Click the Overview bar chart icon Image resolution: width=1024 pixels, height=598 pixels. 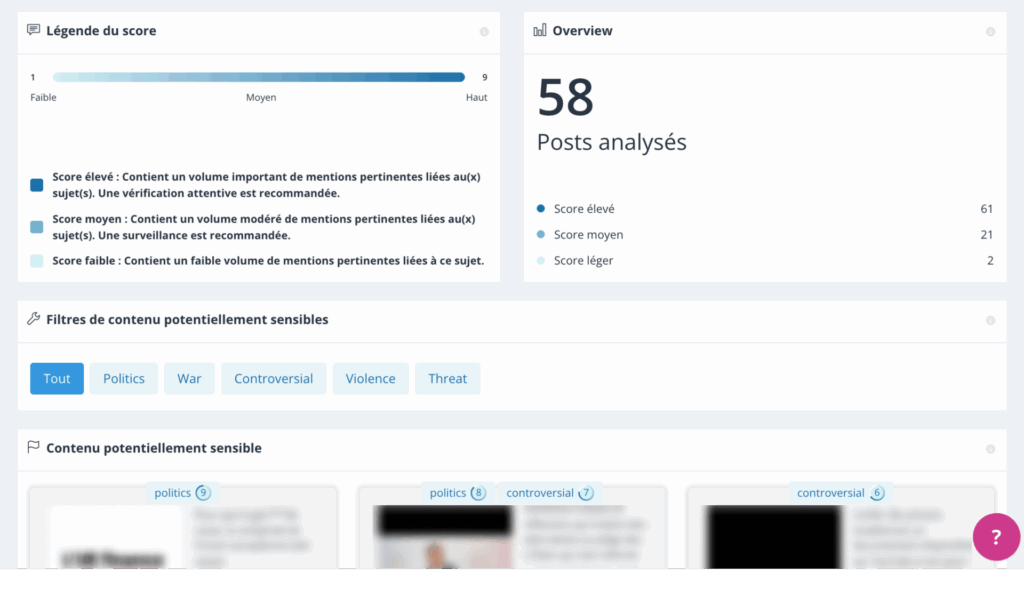coord(540,31)
